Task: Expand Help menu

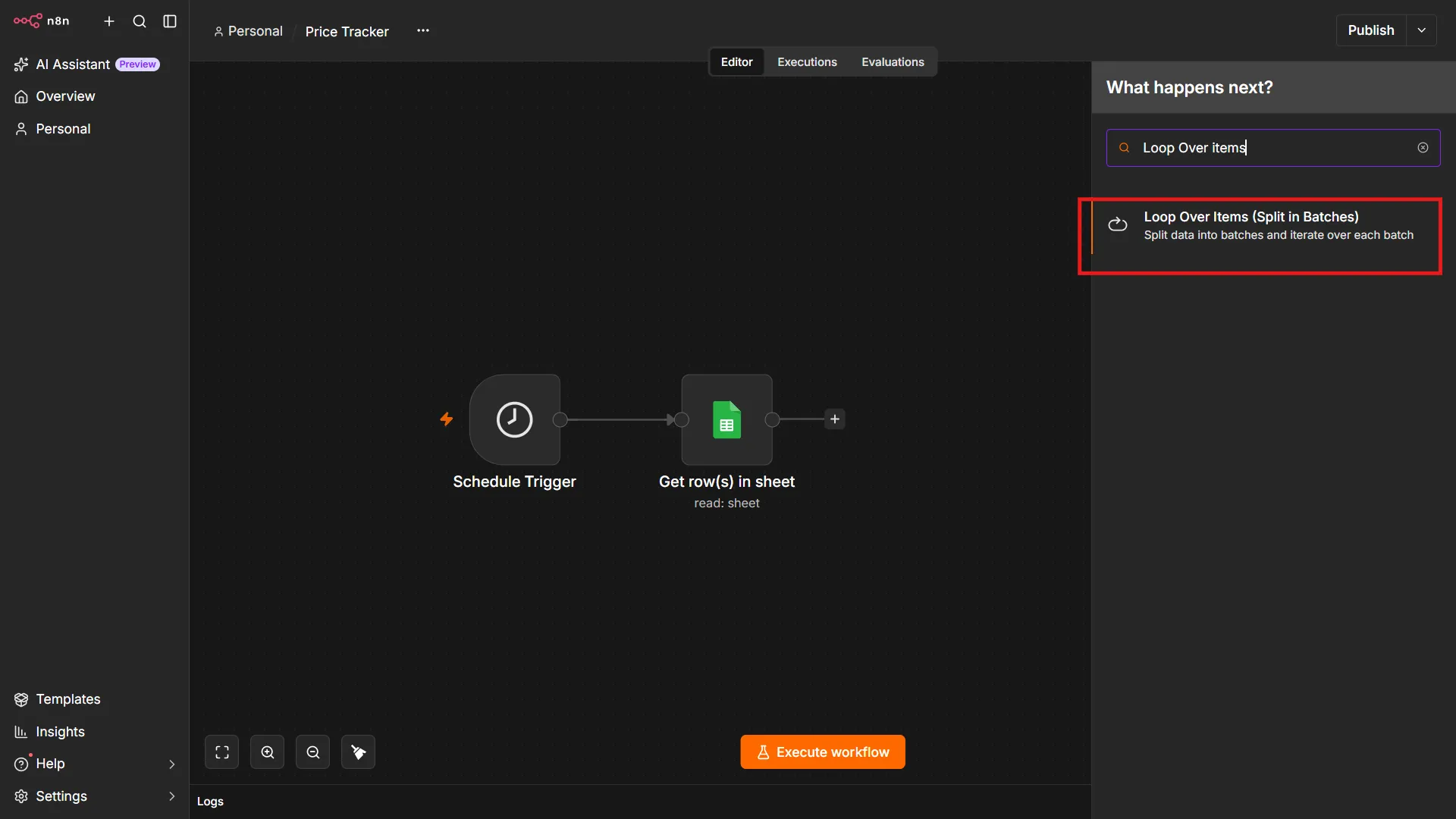Action: (x=95, y=764)
